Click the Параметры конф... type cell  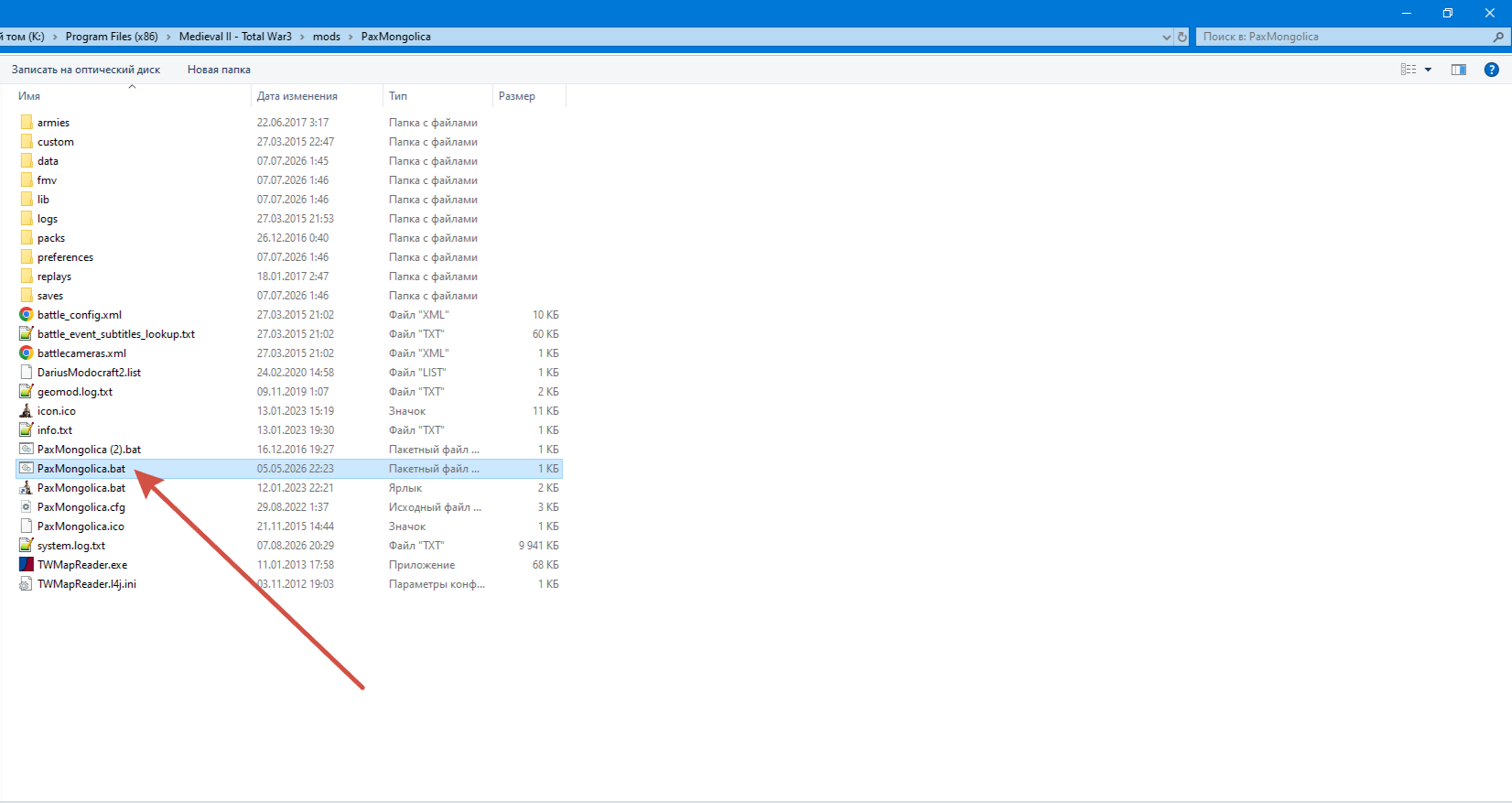click(x=437, y=584)
